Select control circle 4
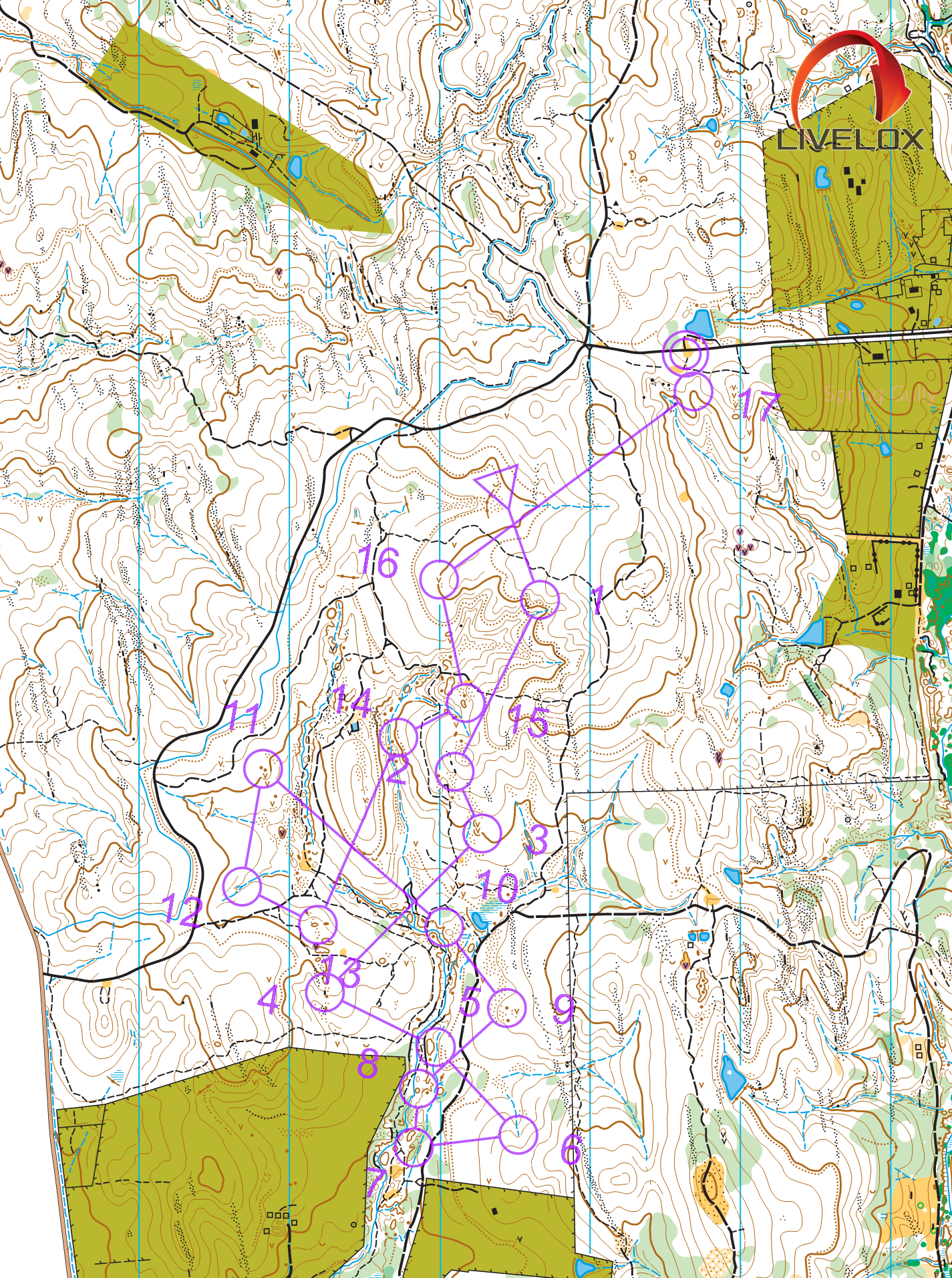This screenshot has width=952, height=1278. click(325, 993)
